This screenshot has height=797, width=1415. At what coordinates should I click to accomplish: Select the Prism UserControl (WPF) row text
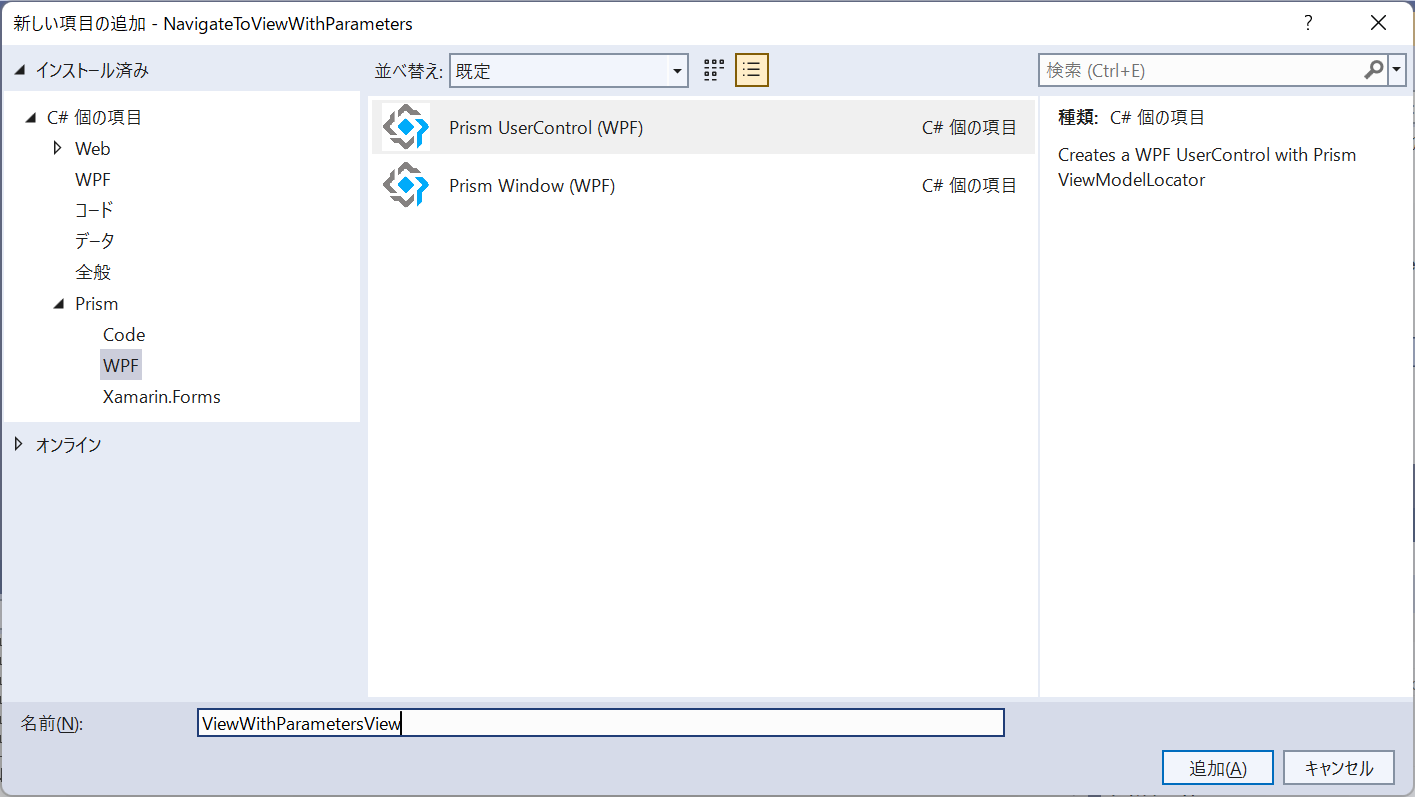tap(546, 127)
